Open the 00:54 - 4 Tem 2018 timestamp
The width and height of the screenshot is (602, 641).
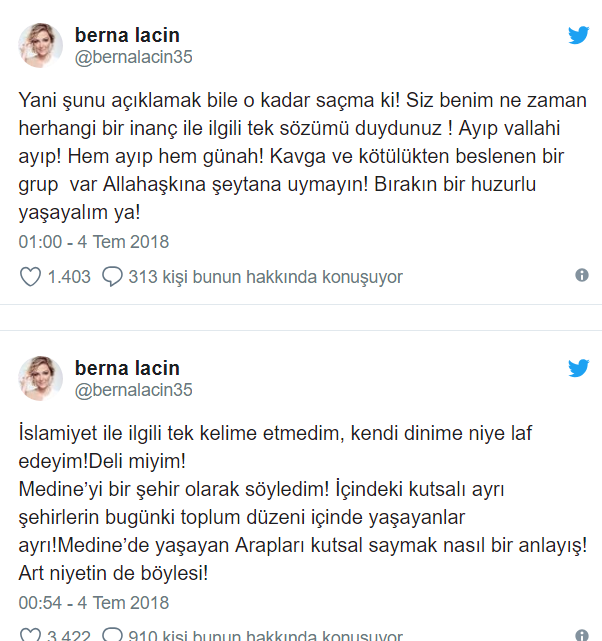94,603
